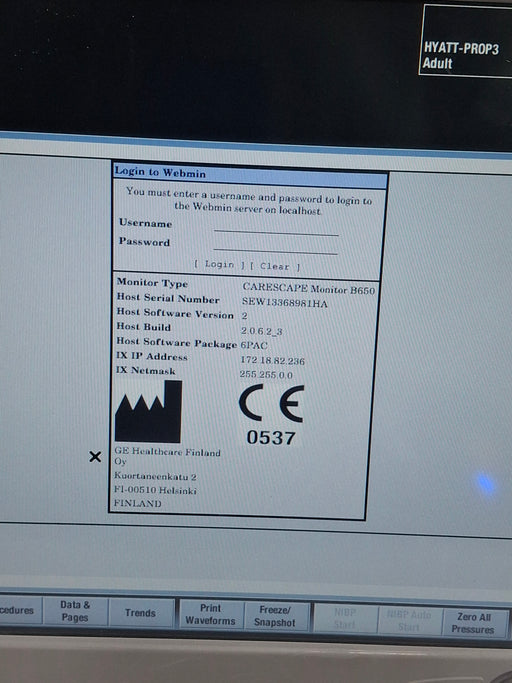Click the Username input field
This screenshot has height=683, width=512.
276,229
